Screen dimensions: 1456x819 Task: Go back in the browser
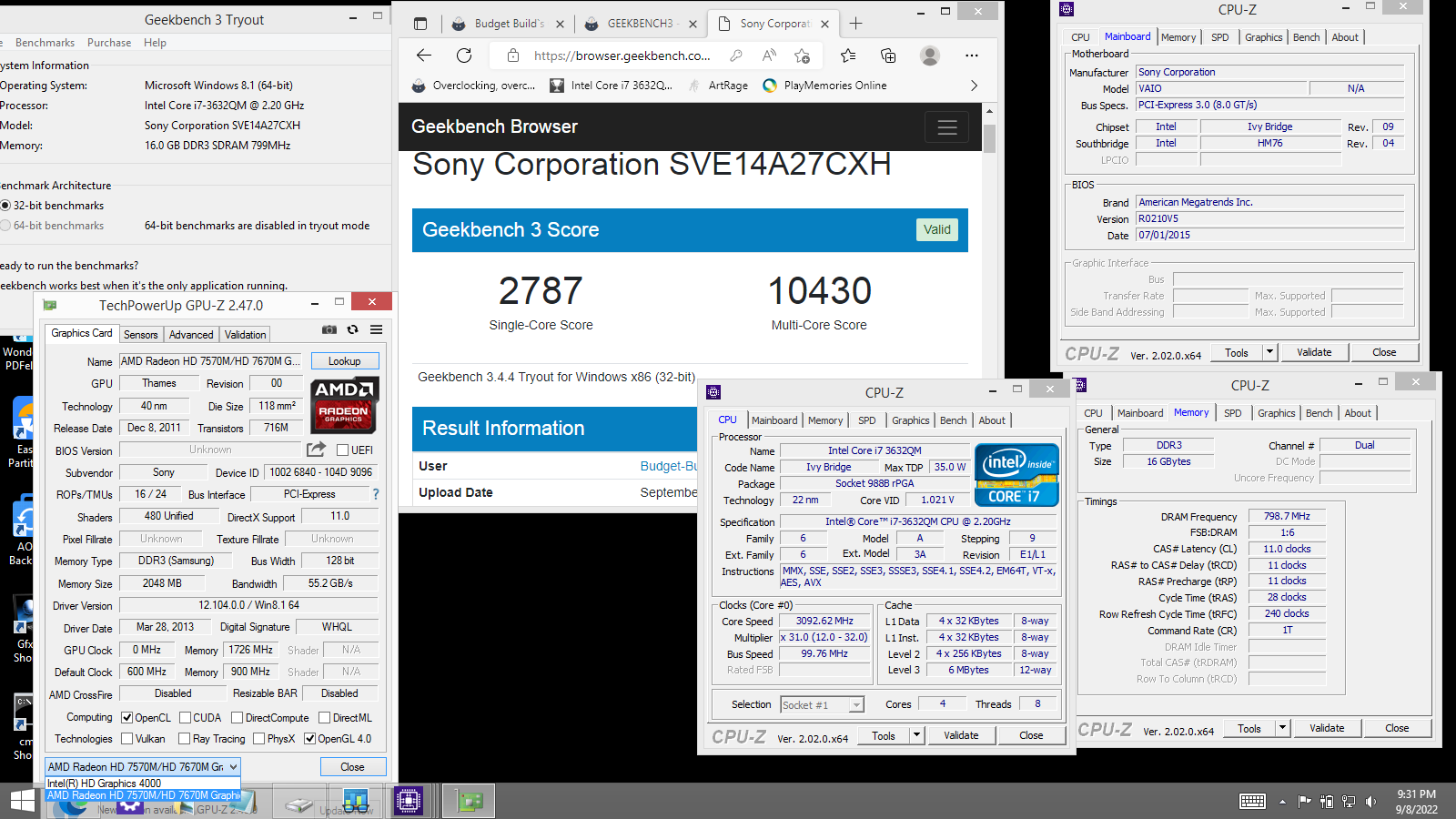click(424, 56)
